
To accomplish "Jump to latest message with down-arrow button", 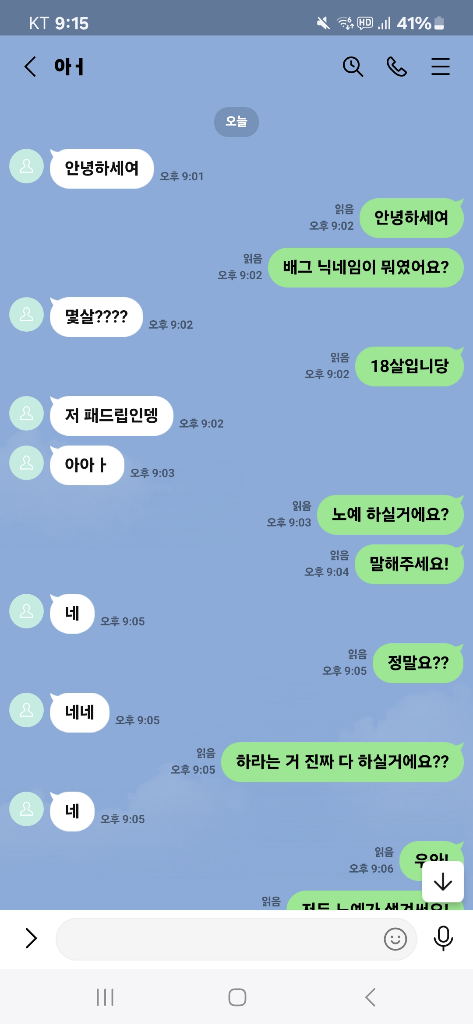I will pyautogui.click(x=443, y=882).
